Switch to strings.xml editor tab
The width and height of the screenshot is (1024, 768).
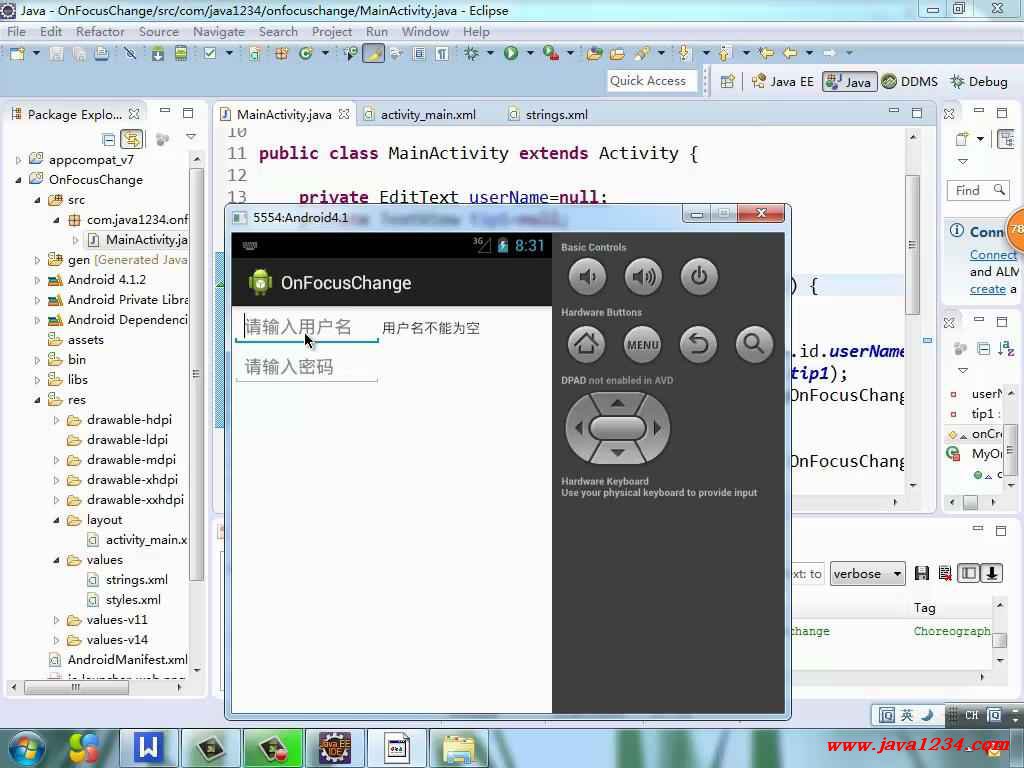[x=556, y=115]
